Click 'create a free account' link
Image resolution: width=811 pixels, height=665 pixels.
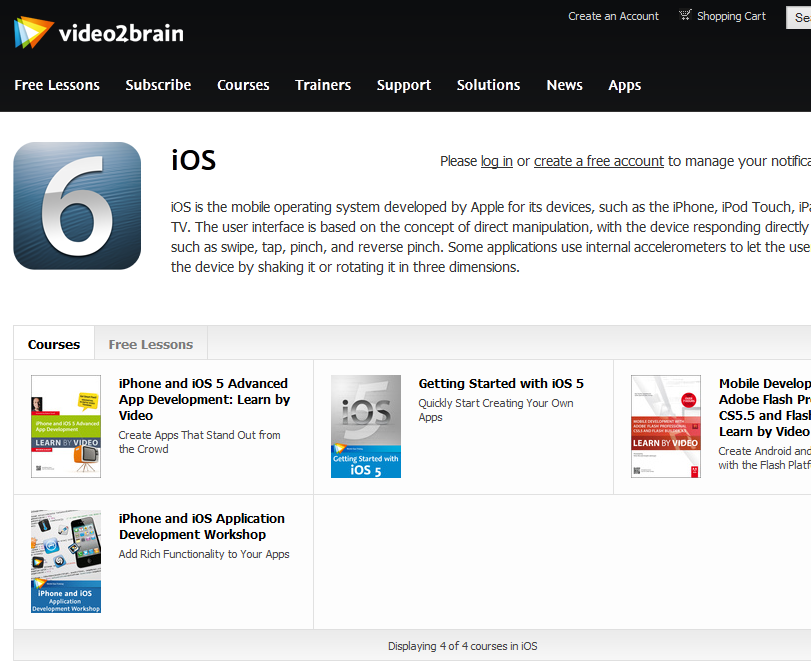point(599,161)
